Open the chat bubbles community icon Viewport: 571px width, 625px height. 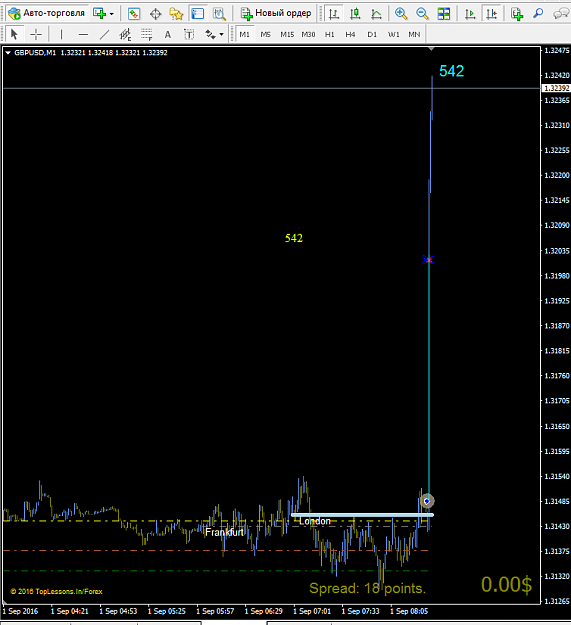(x=561, y=14)
